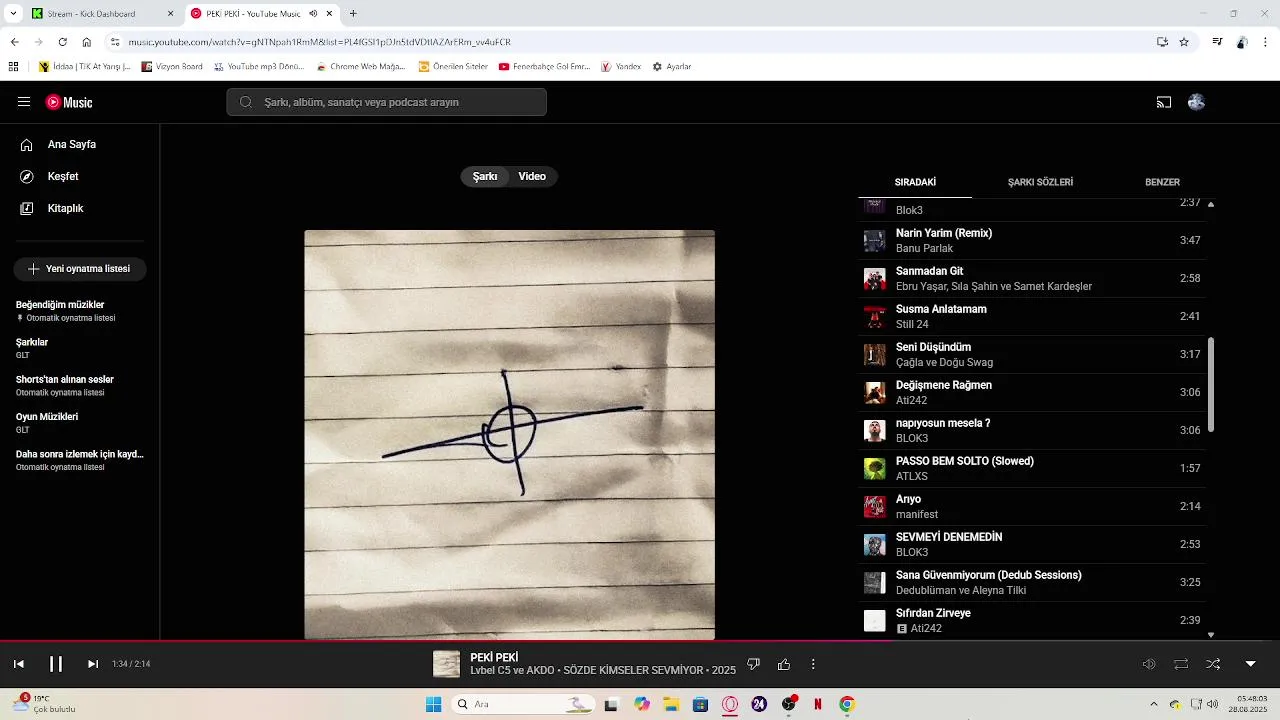
Task: Open the Chrome three-dot menu
Action: 1266,42
